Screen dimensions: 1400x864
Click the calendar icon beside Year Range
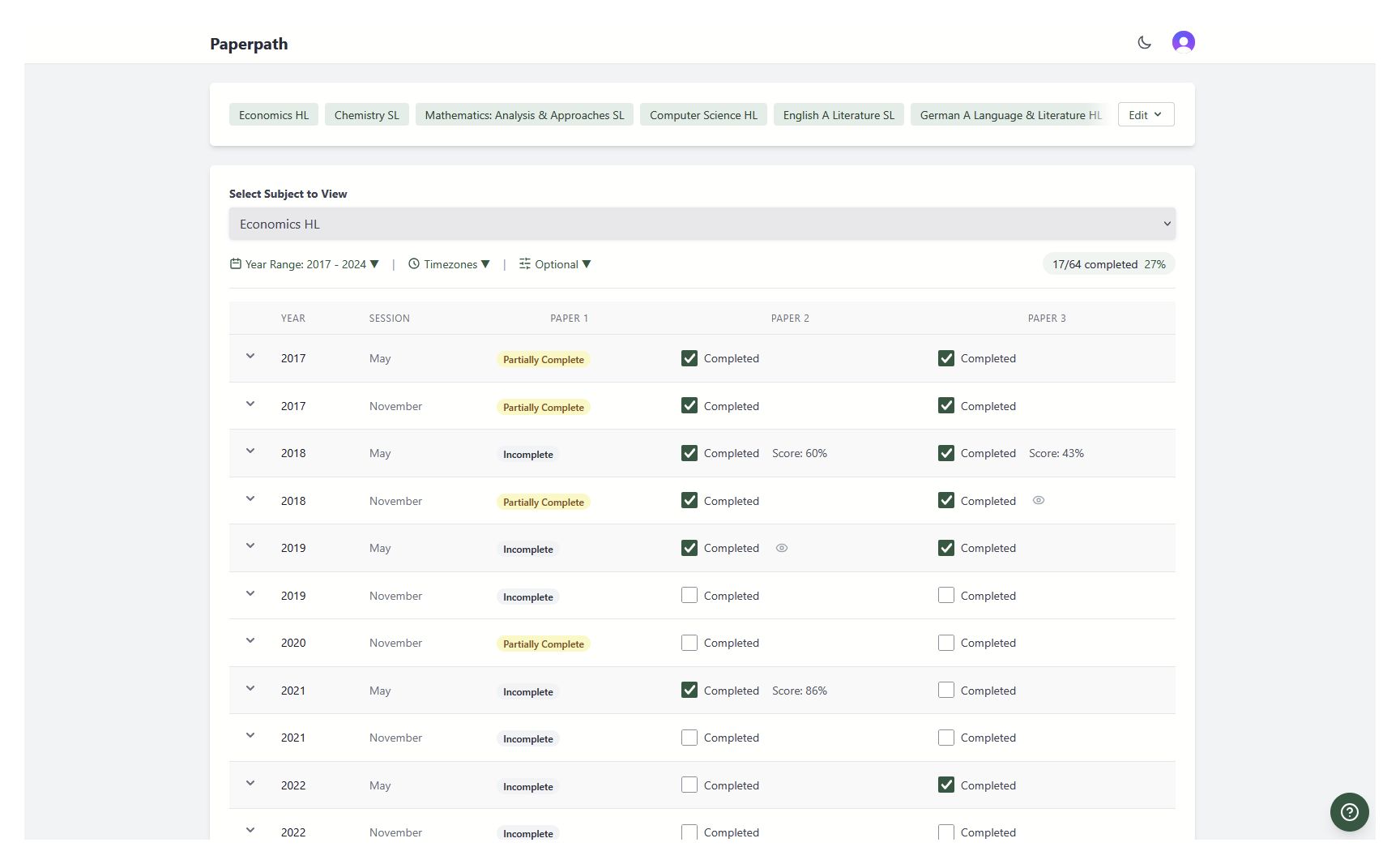pyautogui.click(x=235, y=263)
